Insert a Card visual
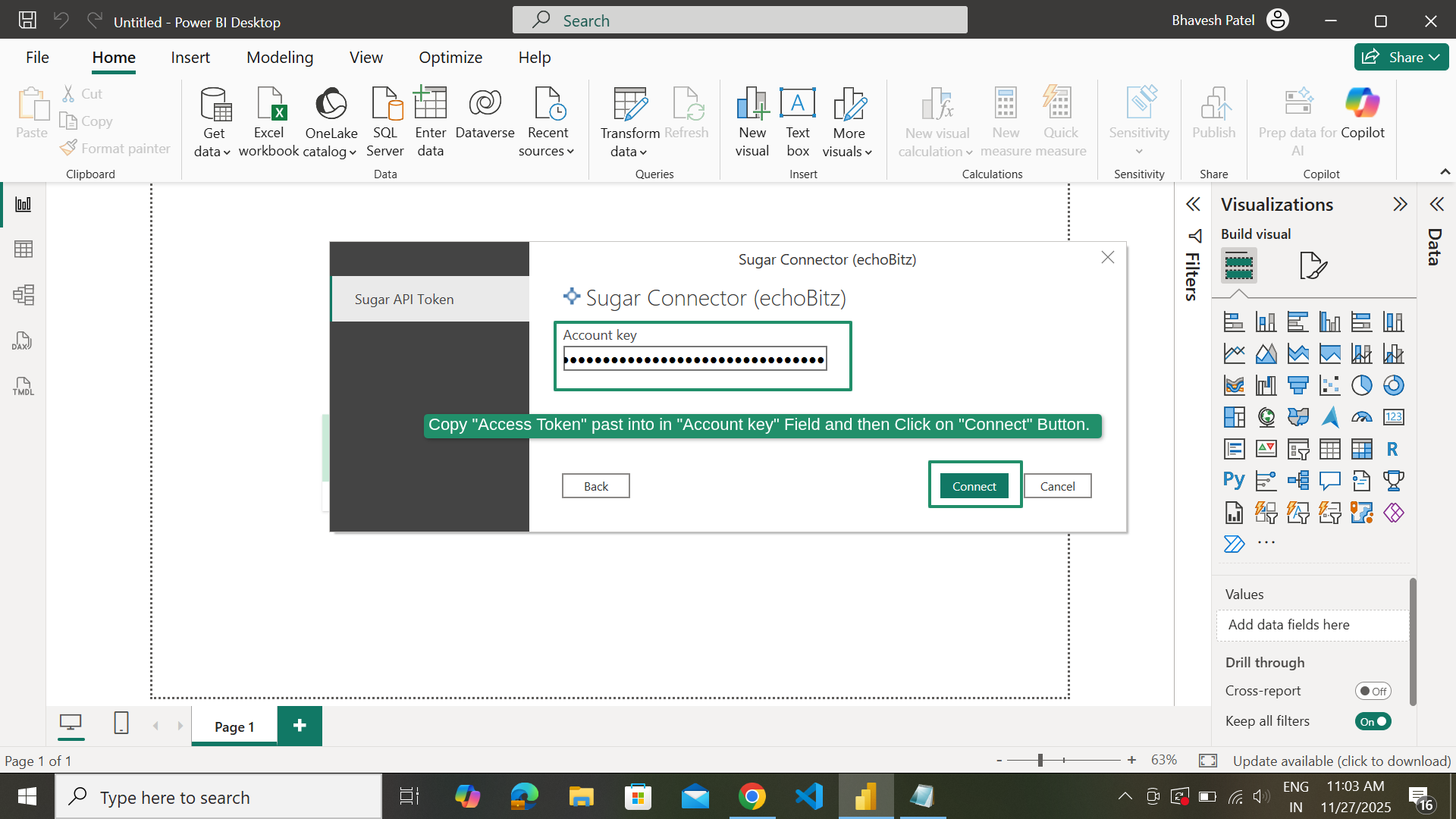 (1394, 417)
